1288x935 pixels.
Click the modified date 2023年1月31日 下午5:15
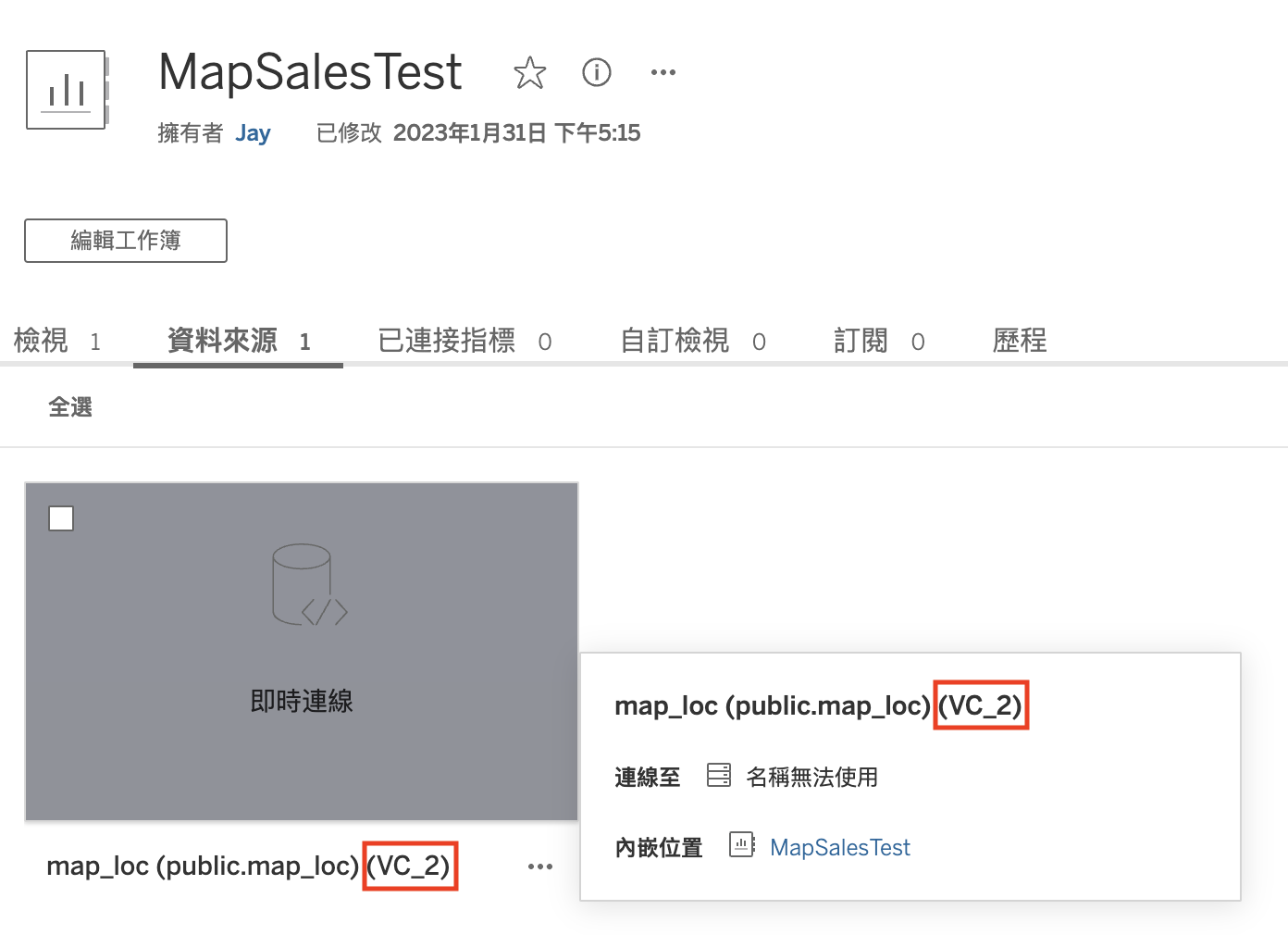[516, 133]
